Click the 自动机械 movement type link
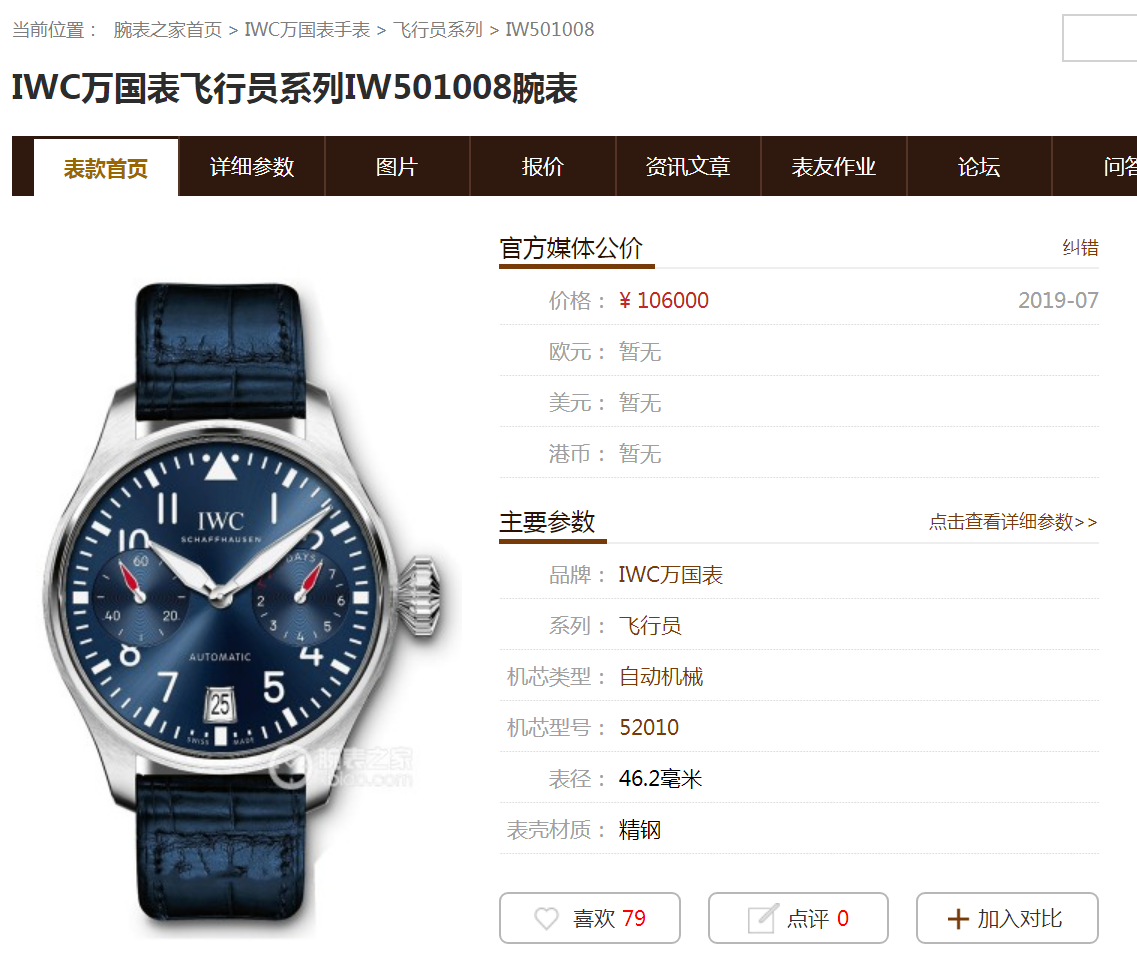The image size is (1137, 970). click(x=661, y=676)
